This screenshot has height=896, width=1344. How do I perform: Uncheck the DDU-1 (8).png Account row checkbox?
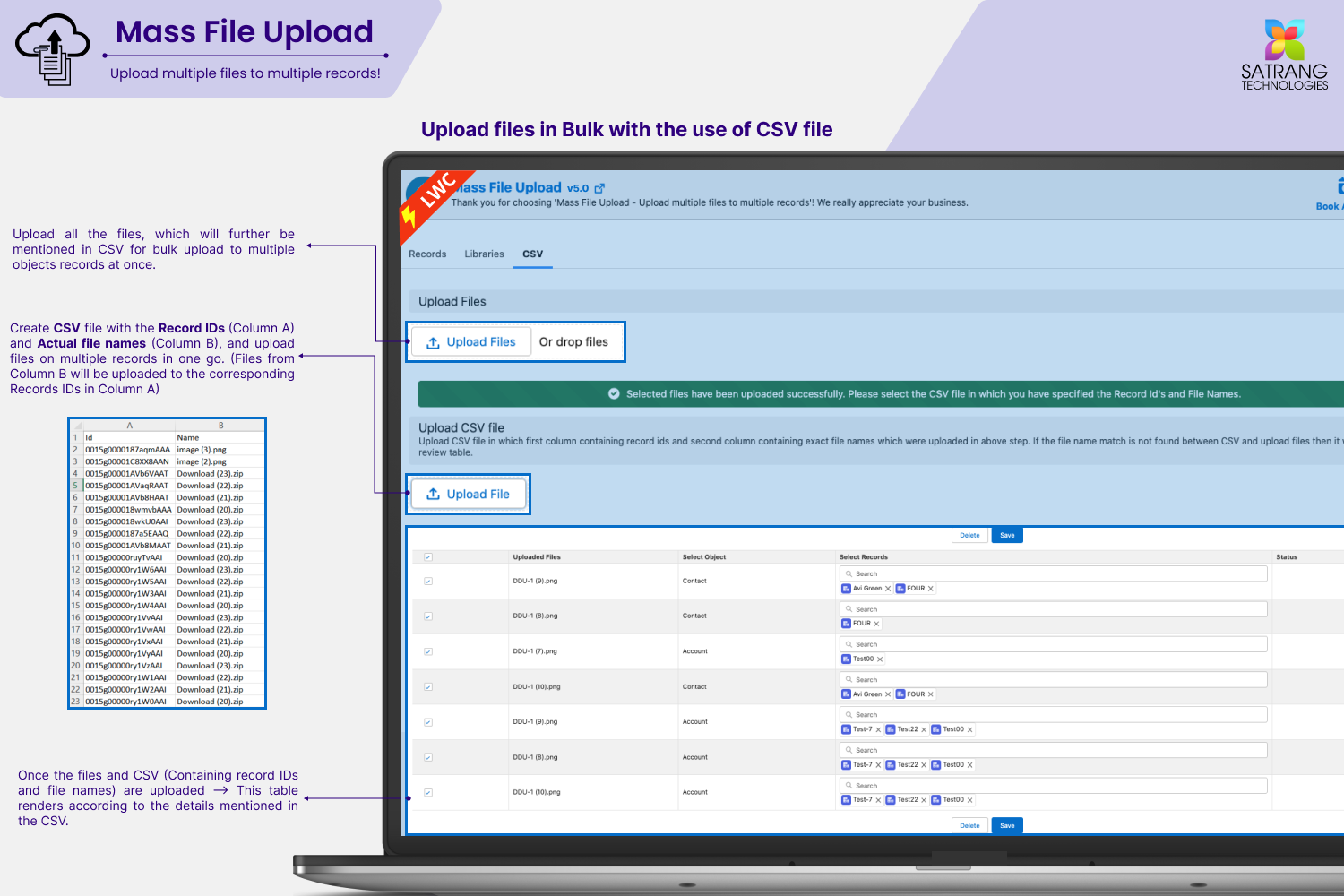click(x=428, y=757)
